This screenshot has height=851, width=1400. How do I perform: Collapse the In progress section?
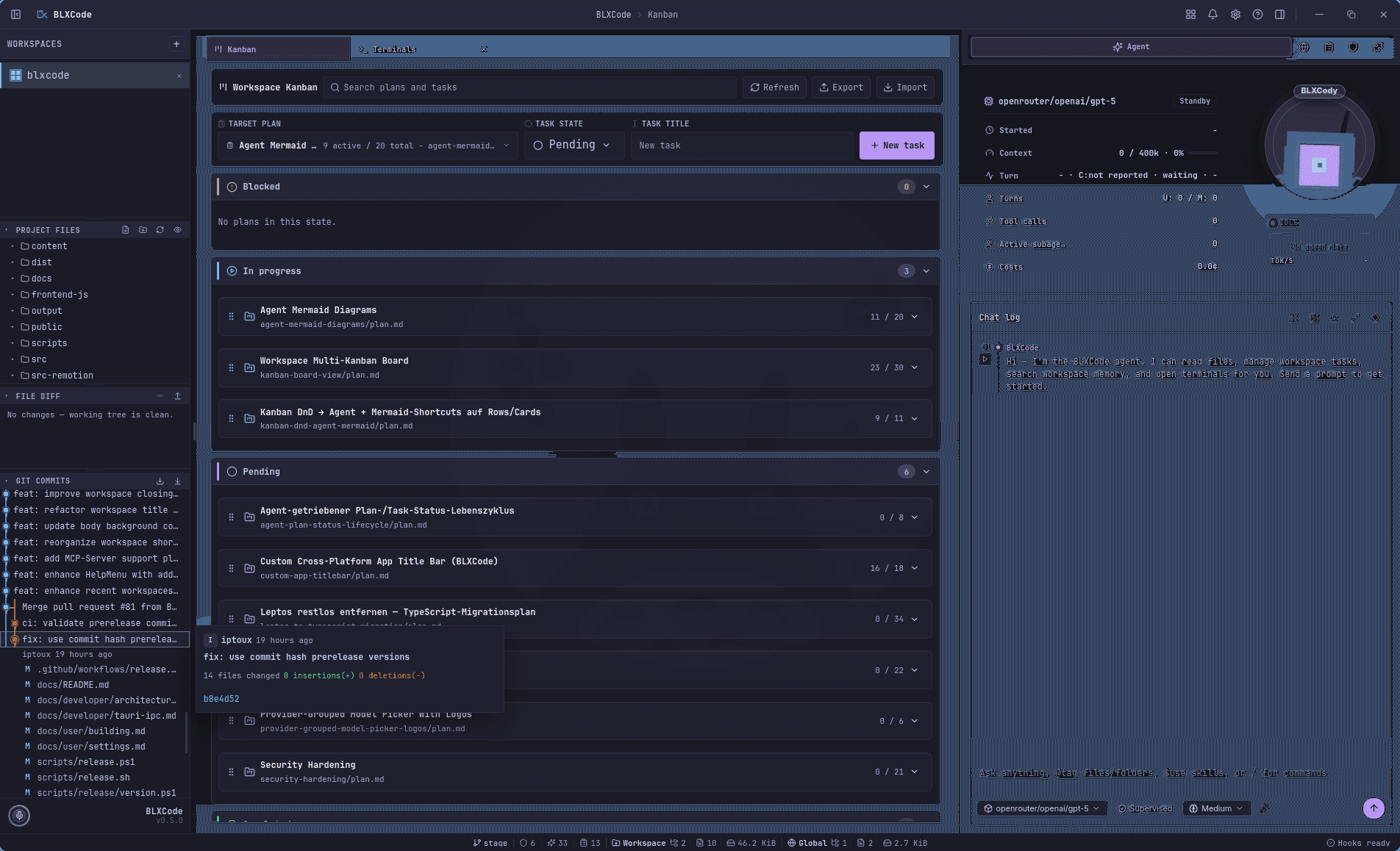[926, 271]
